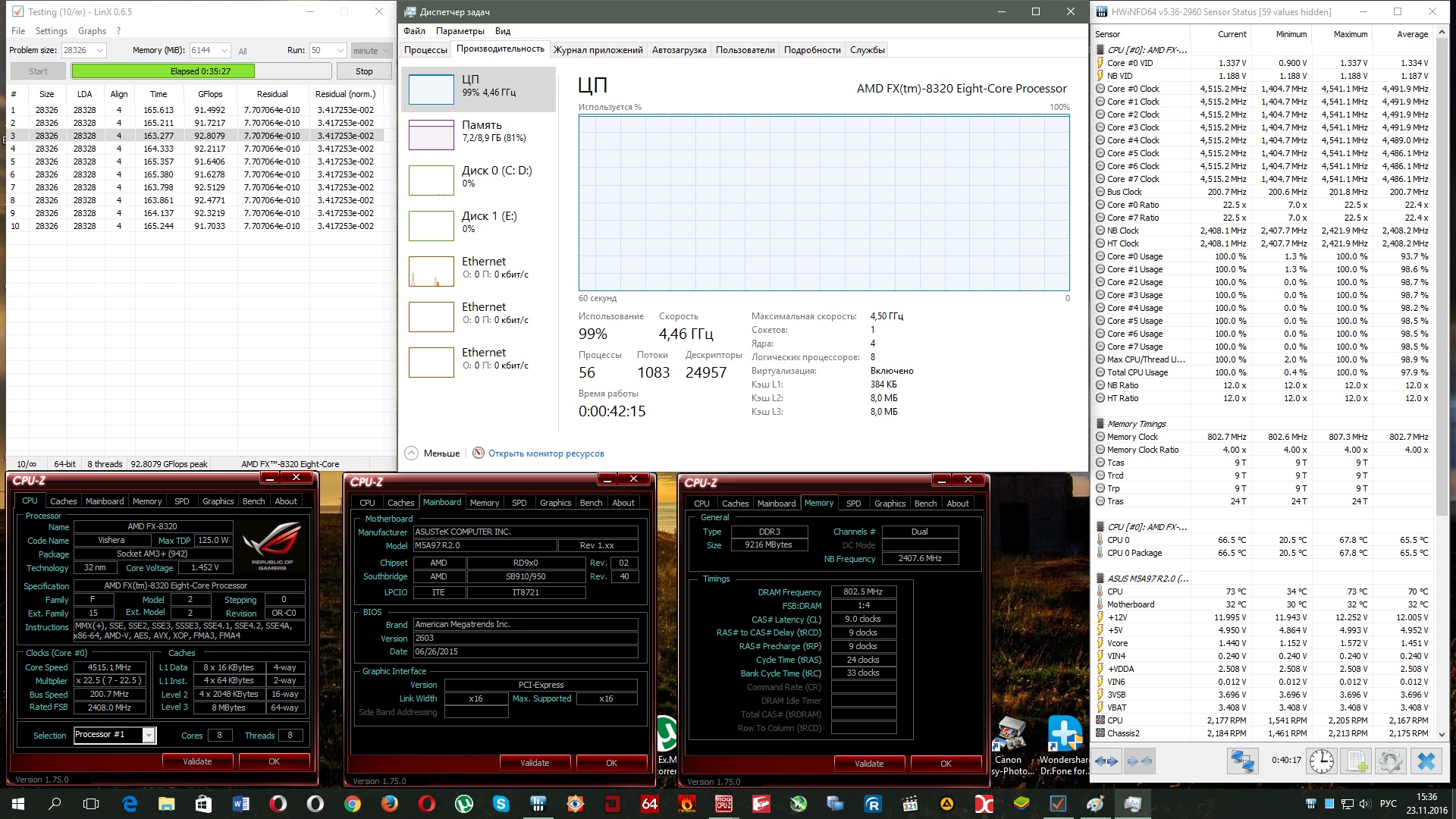Open Microsoft Word from the taskbar
This screenshot has height=819, width=1456.
(x=241, y=803)
